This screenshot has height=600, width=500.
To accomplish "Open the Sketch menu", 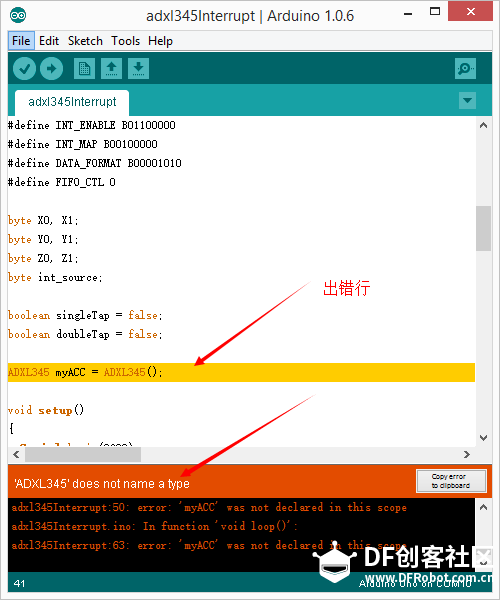I will (x=85, y=41).
